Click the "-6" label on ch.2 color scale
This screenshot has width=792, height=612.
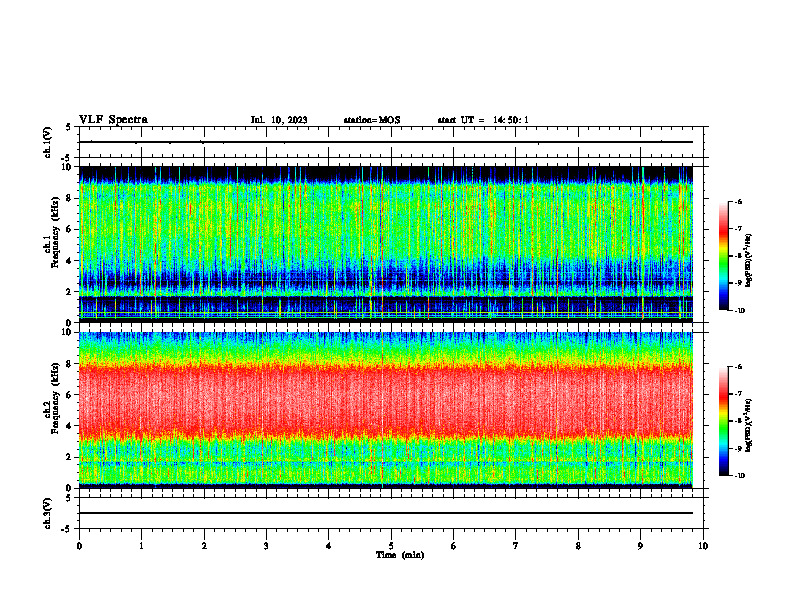click(738, 367)
